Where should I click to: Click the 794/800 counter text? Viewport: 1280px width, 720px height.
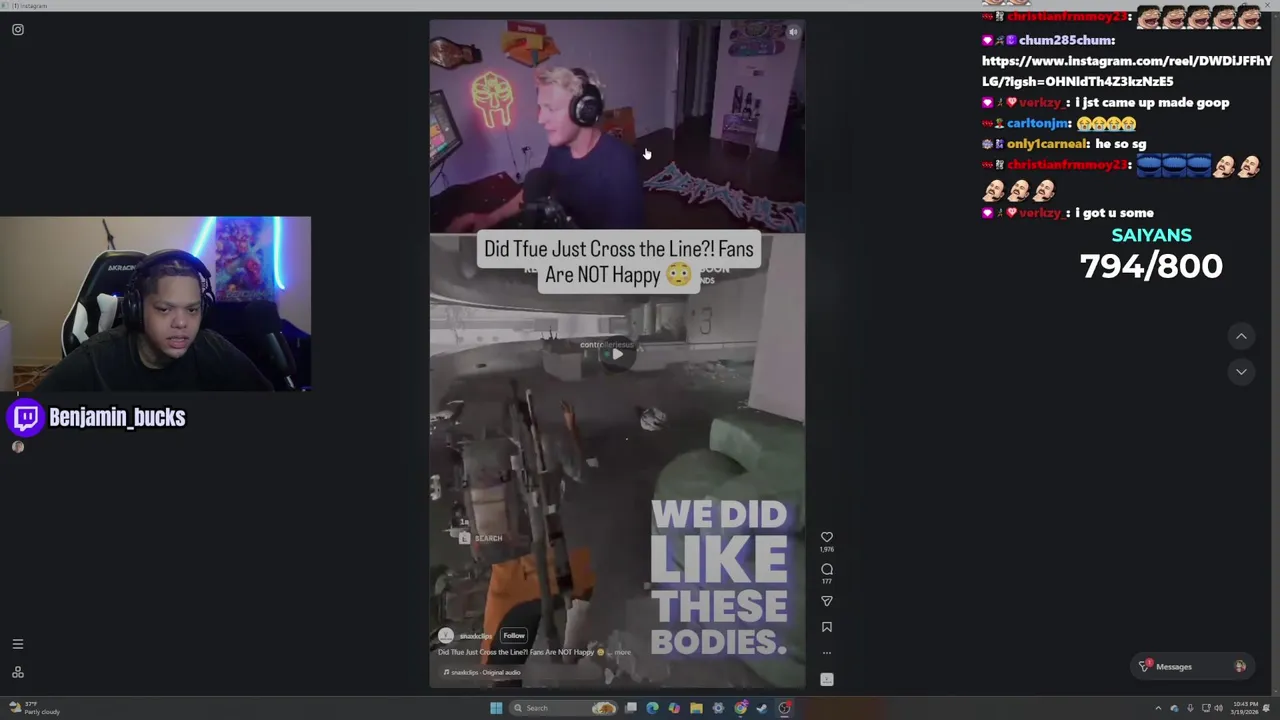1151,266
